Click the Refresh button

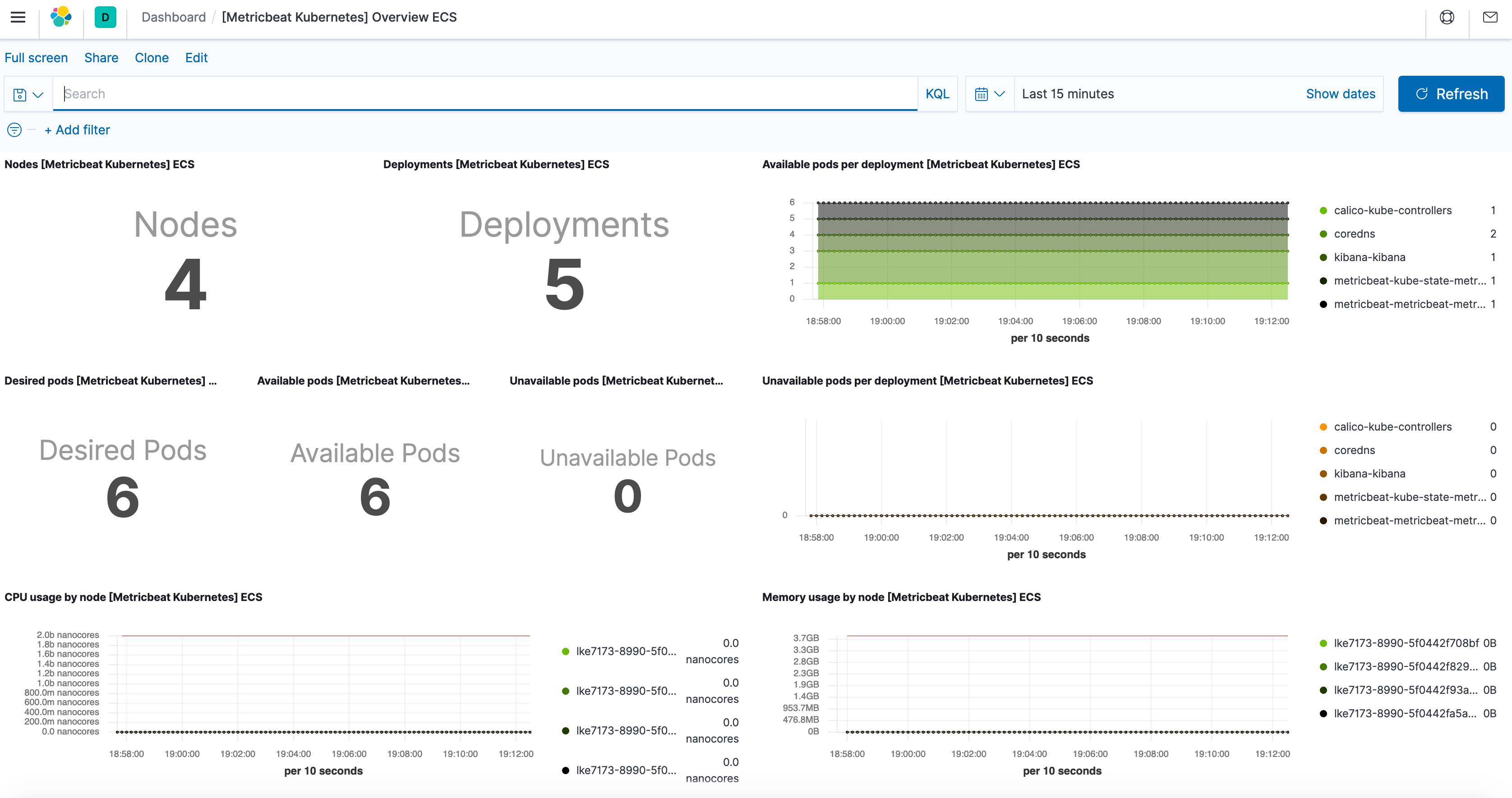1451,93
